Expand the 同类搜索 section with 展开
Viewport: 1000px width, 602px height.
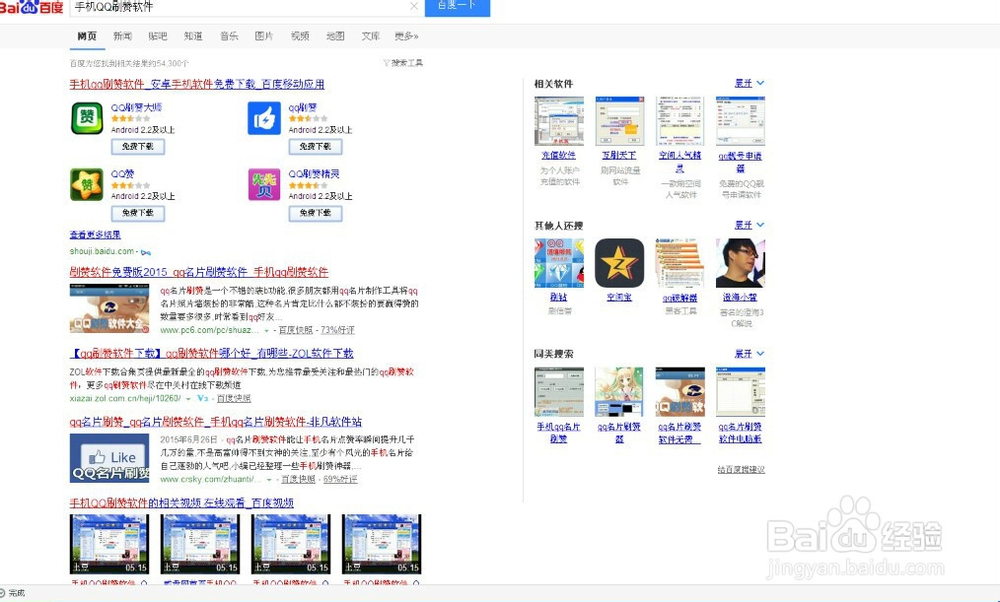coord(749,353)
